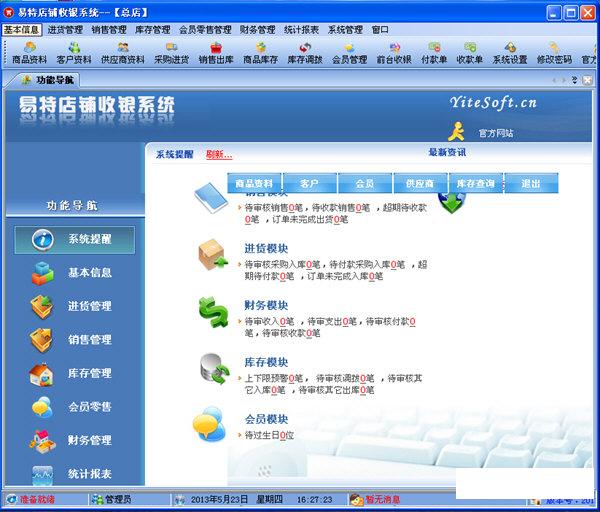
Task: Open the 销售管理 menu
Action: pyautogui.click(x=109, y=29)
